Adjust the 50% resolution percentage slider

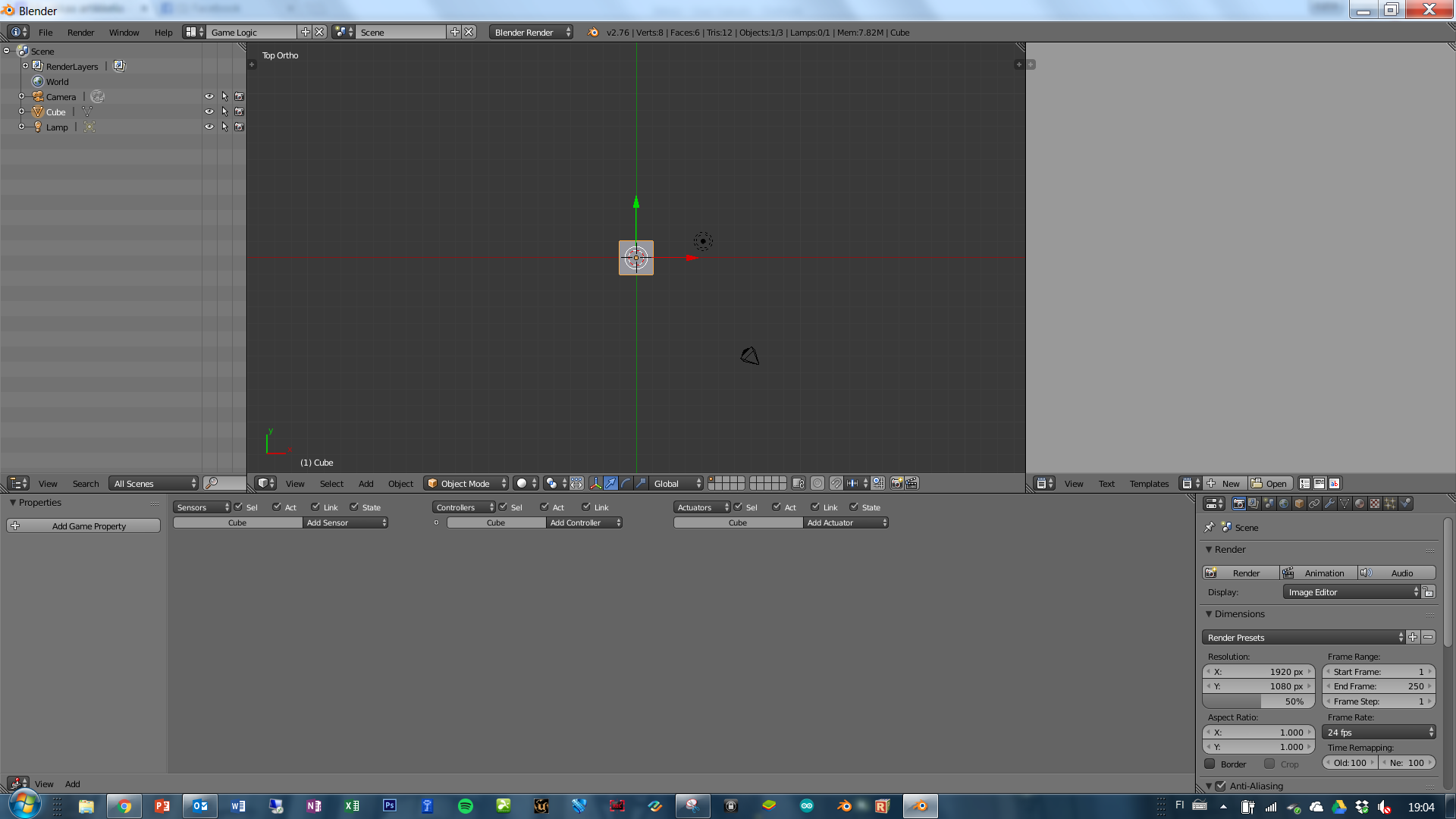pyautogui.click(x=1259, y=701)
